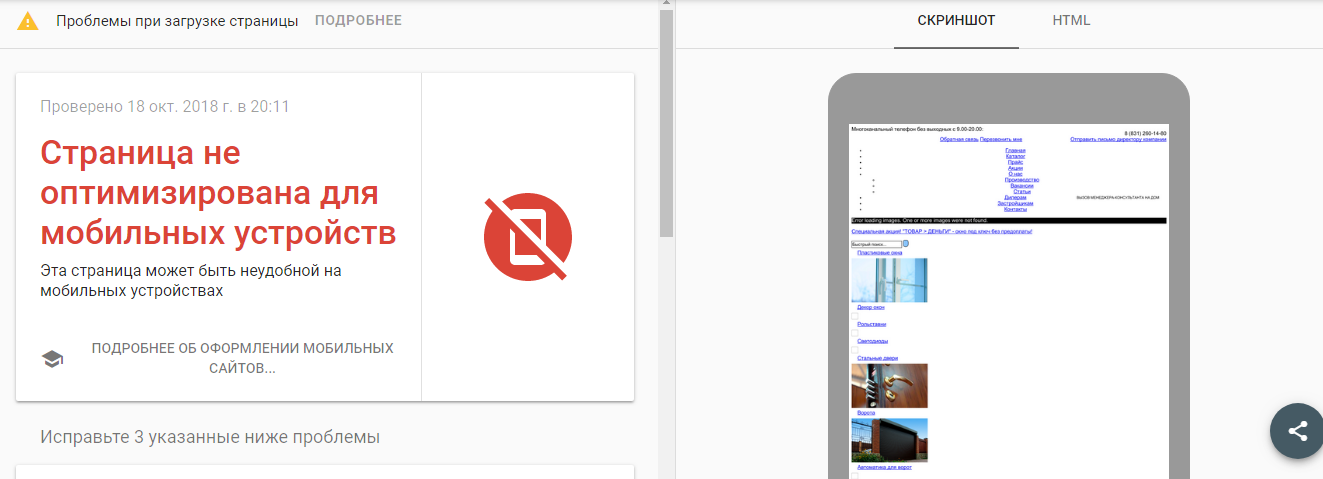
Task: Switch to the HTML tab
Action: pyautogui.click(x=1071, y=21)
